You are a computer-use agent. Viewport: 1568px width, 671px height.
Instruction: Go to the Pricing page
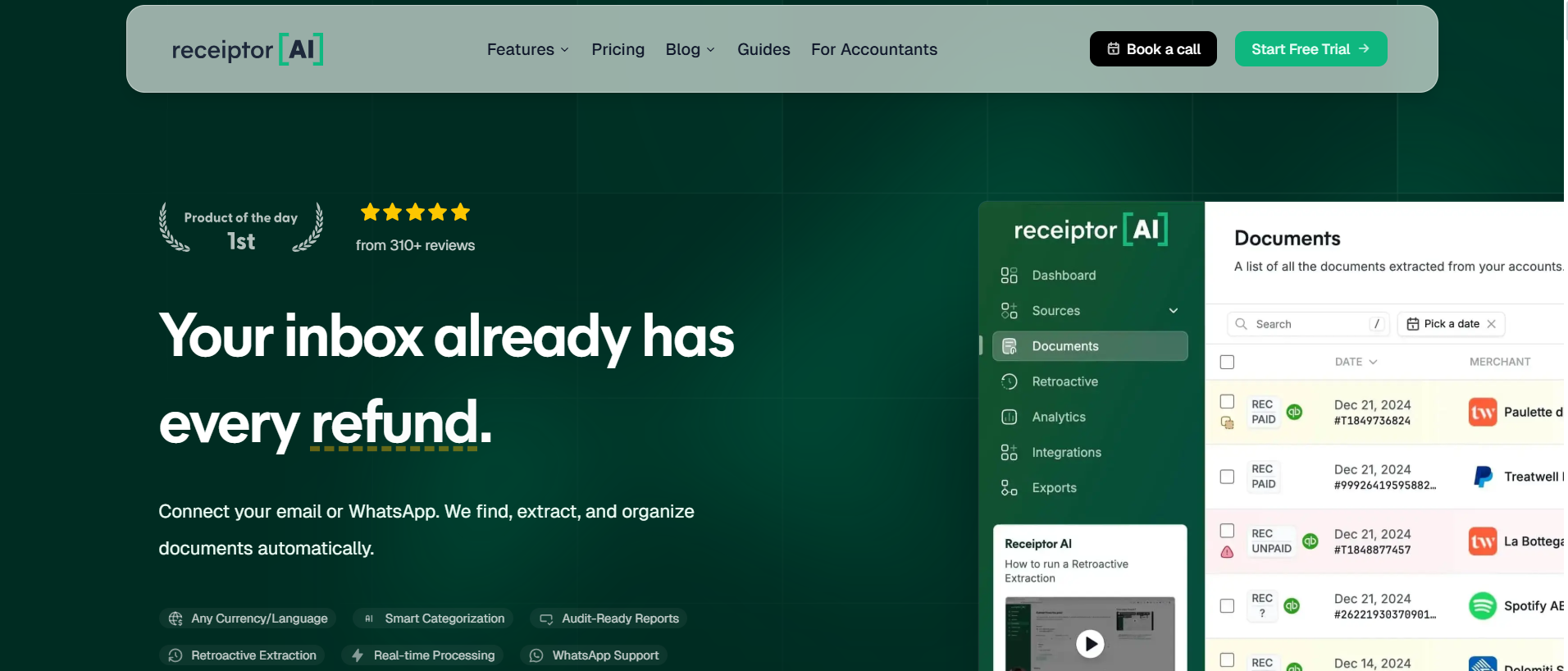point(618,49)
